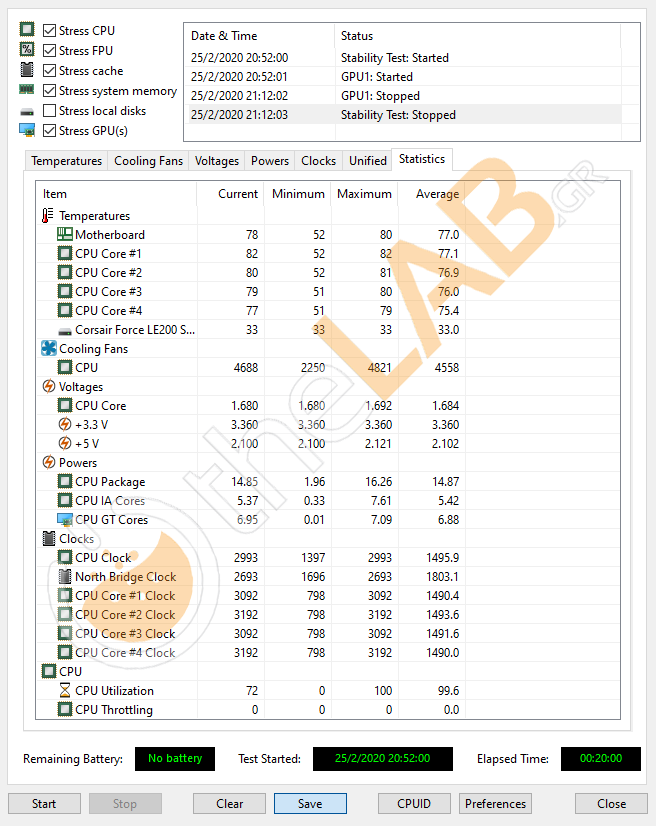
Task: Enable the Stress local disks checkbox
Action: 49,111
